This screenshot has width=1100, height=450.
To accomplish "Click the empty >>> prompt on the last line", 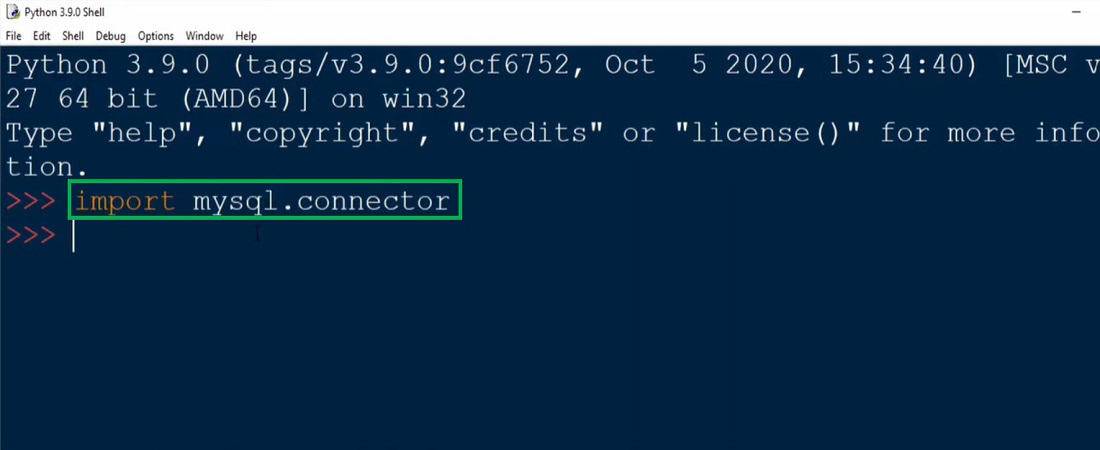I will click(x=32, y=236).
